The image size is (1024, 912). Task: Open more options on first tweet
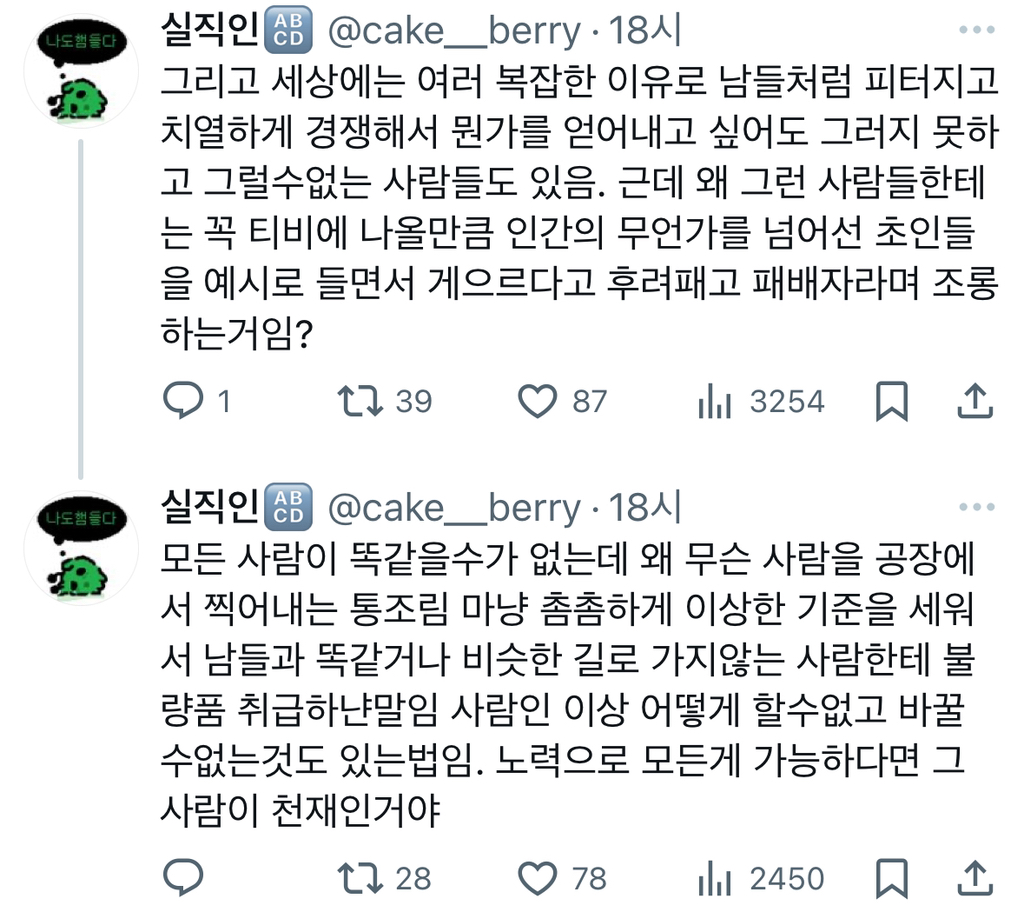(x=972, y=31)
